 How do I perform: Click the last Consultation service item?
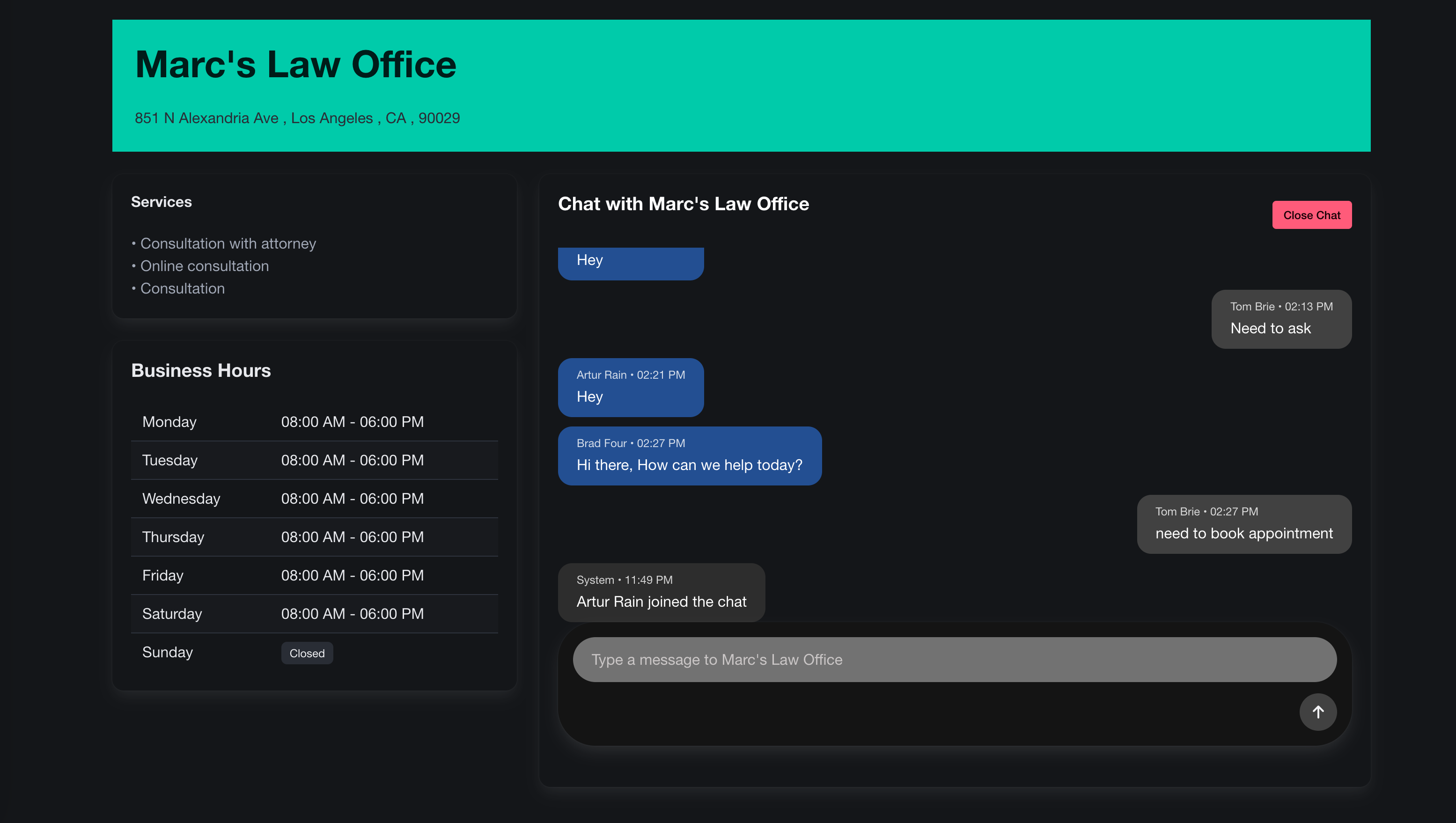(x=182, y=289)
